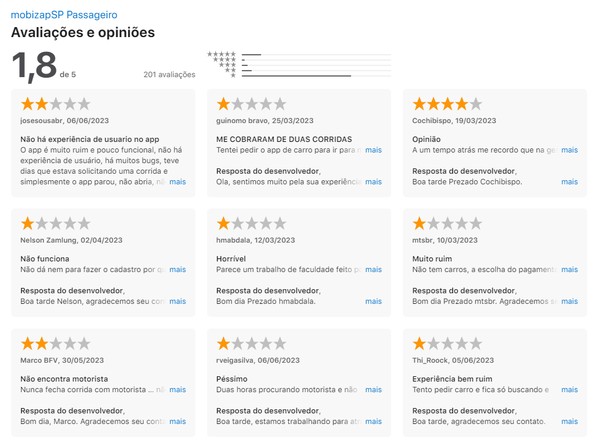Click the star rating on Thi_Roock's review
The image size is (600, 444).
click(x=447, y=343)
